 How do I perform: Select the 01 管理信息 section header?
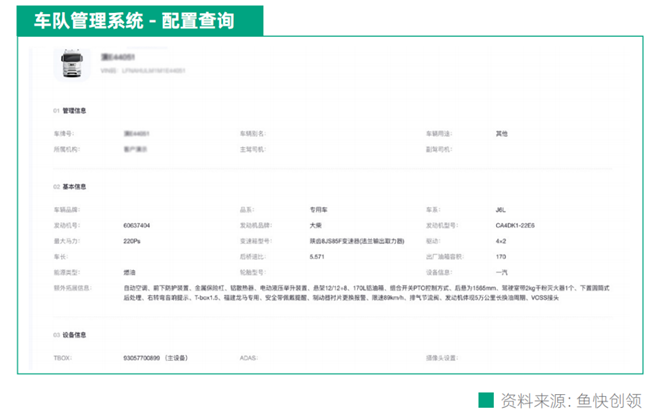pos(70,111)
